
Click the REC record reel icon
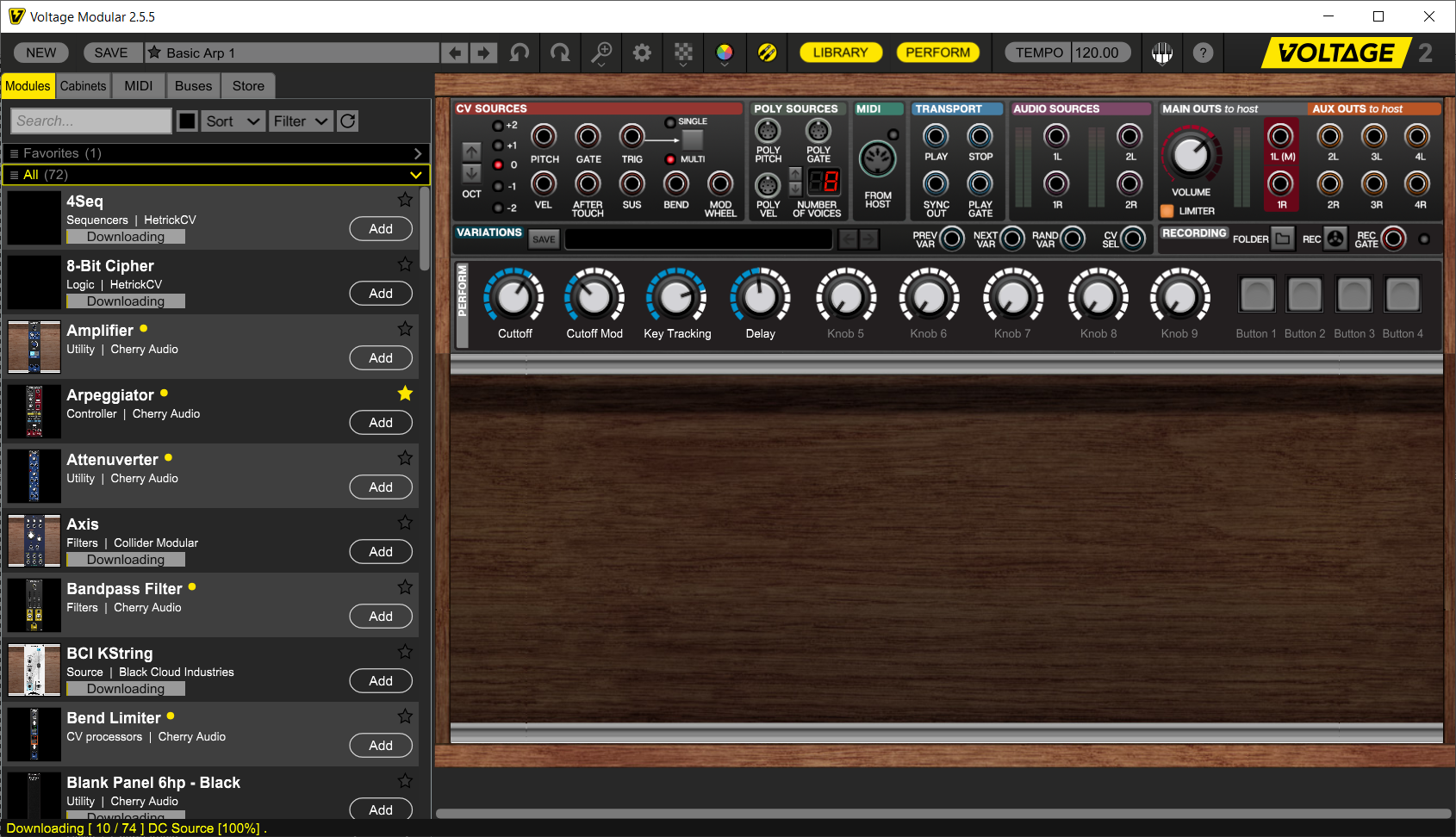(x=1335, y=239)
